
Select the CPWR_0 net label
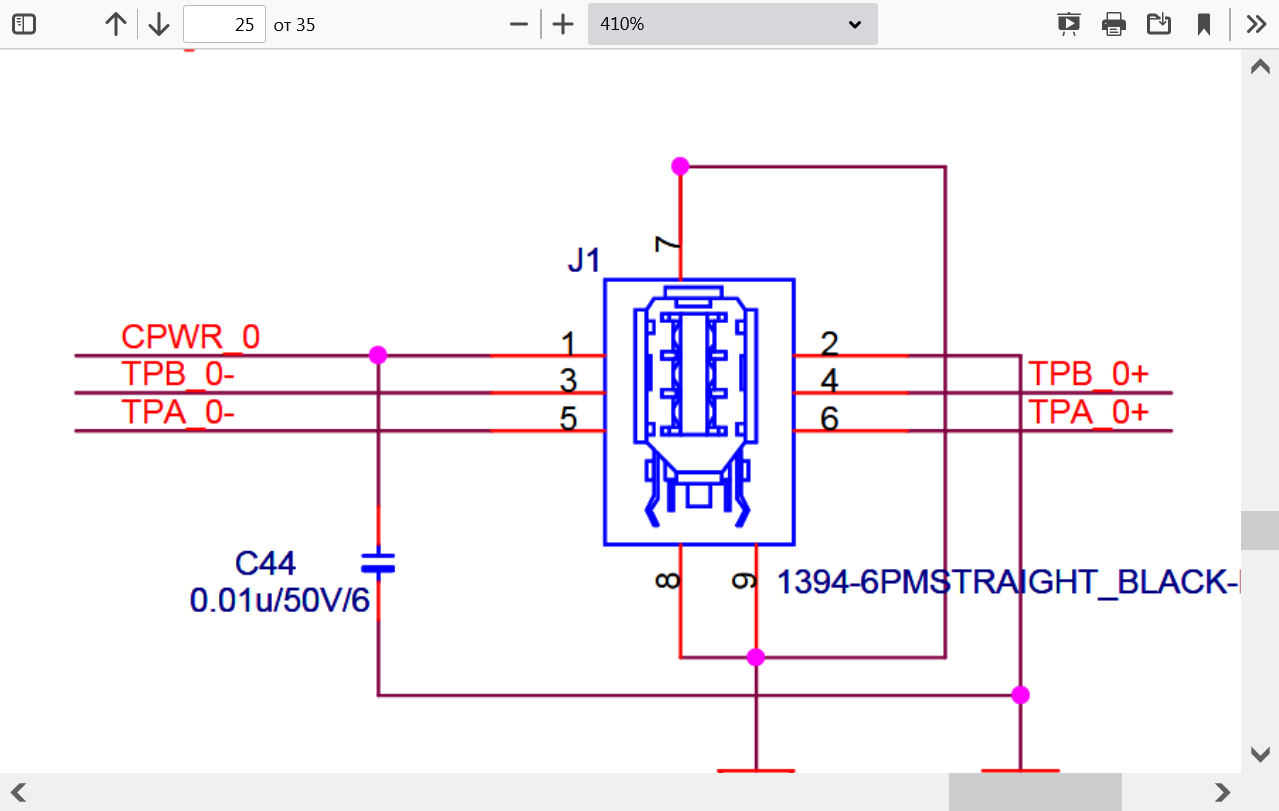190,337
